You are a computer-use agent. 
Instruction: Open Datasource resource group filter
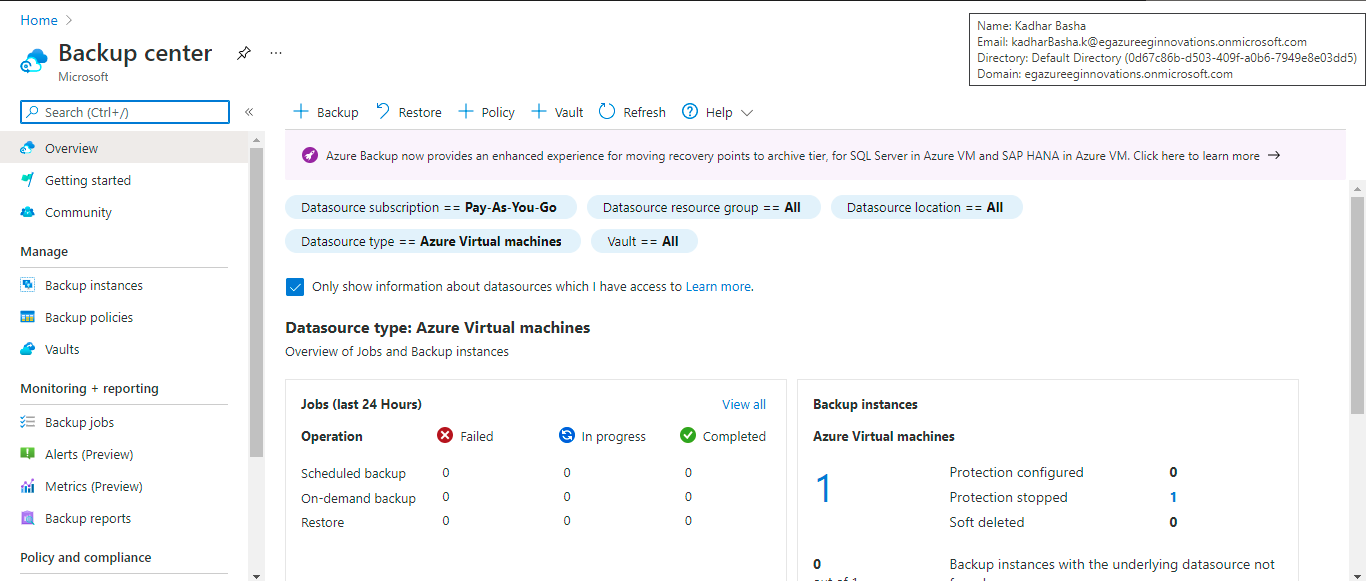(x=704, y=207)
